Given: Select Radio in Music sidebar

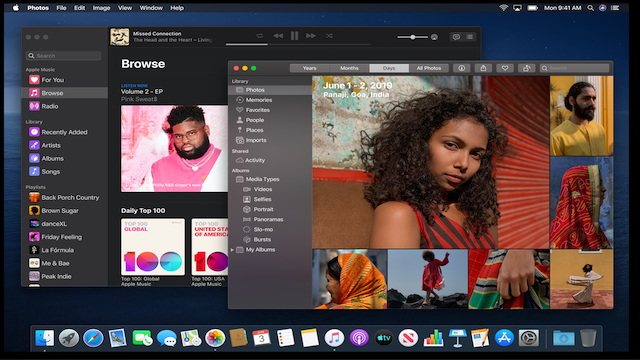Looking at the screenshot, I should [64, 106].
